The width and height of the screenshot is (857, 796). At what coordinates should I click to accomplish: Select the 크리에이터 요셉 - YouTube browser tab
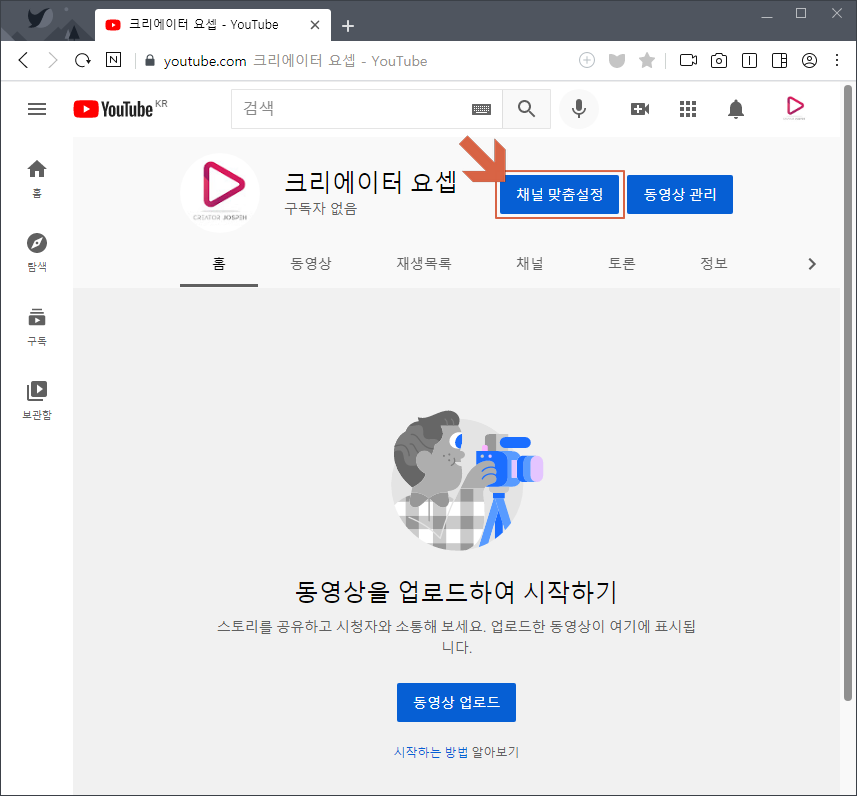(x=213, y=25)
